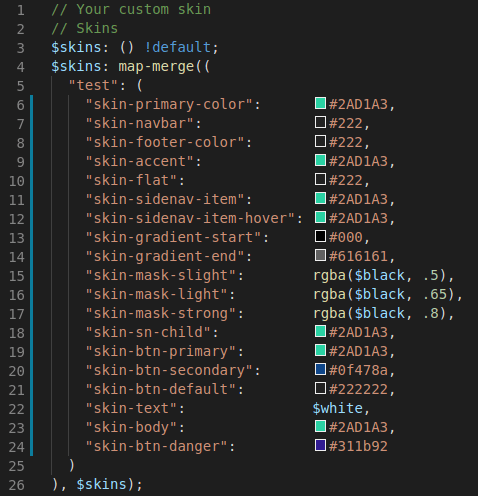Screen dimensions: 478x496
Task: Click the skin-accent teal swatch
Action: [320, 160]
